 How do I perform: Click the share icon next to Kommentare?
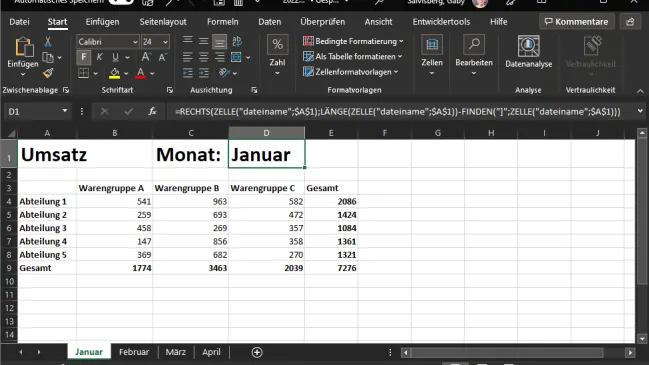coord(630,22)
